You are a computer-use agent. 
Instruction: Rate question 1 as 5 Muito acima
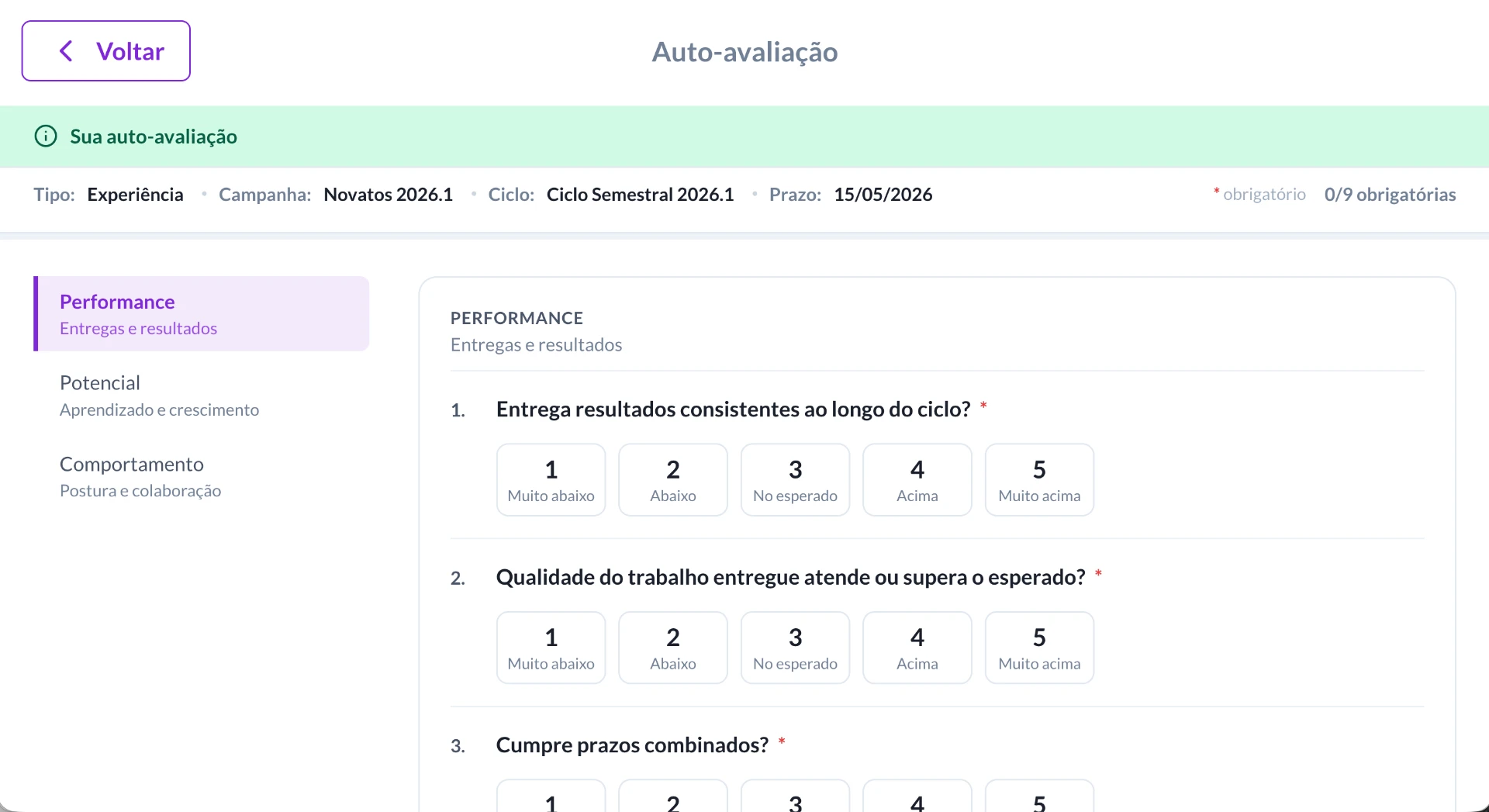(x=1040, y=480)
